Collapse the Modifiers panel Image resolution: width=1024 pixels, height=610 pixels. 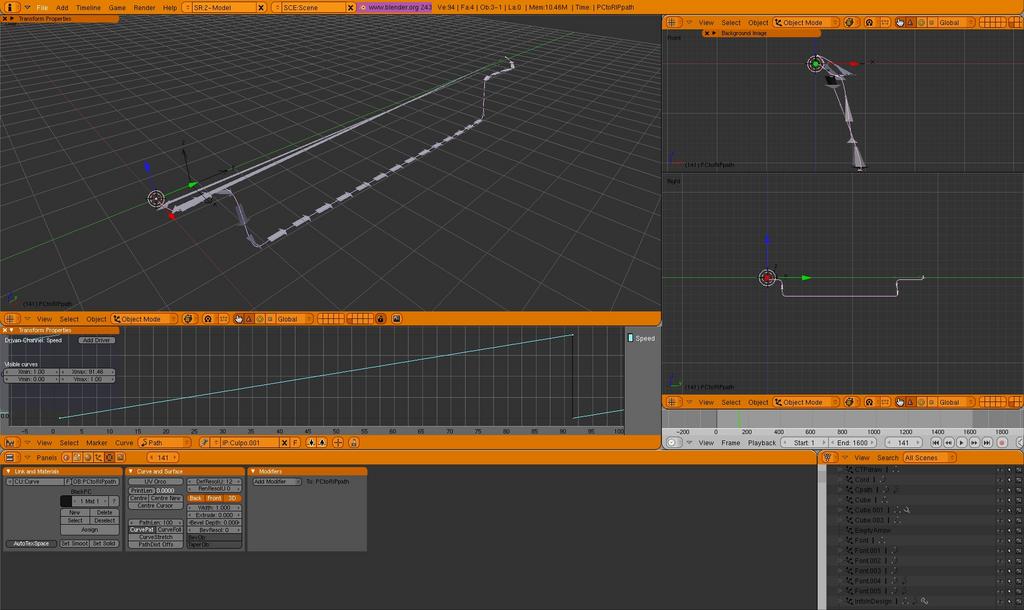pyautogui.click(x=253, y=472)
